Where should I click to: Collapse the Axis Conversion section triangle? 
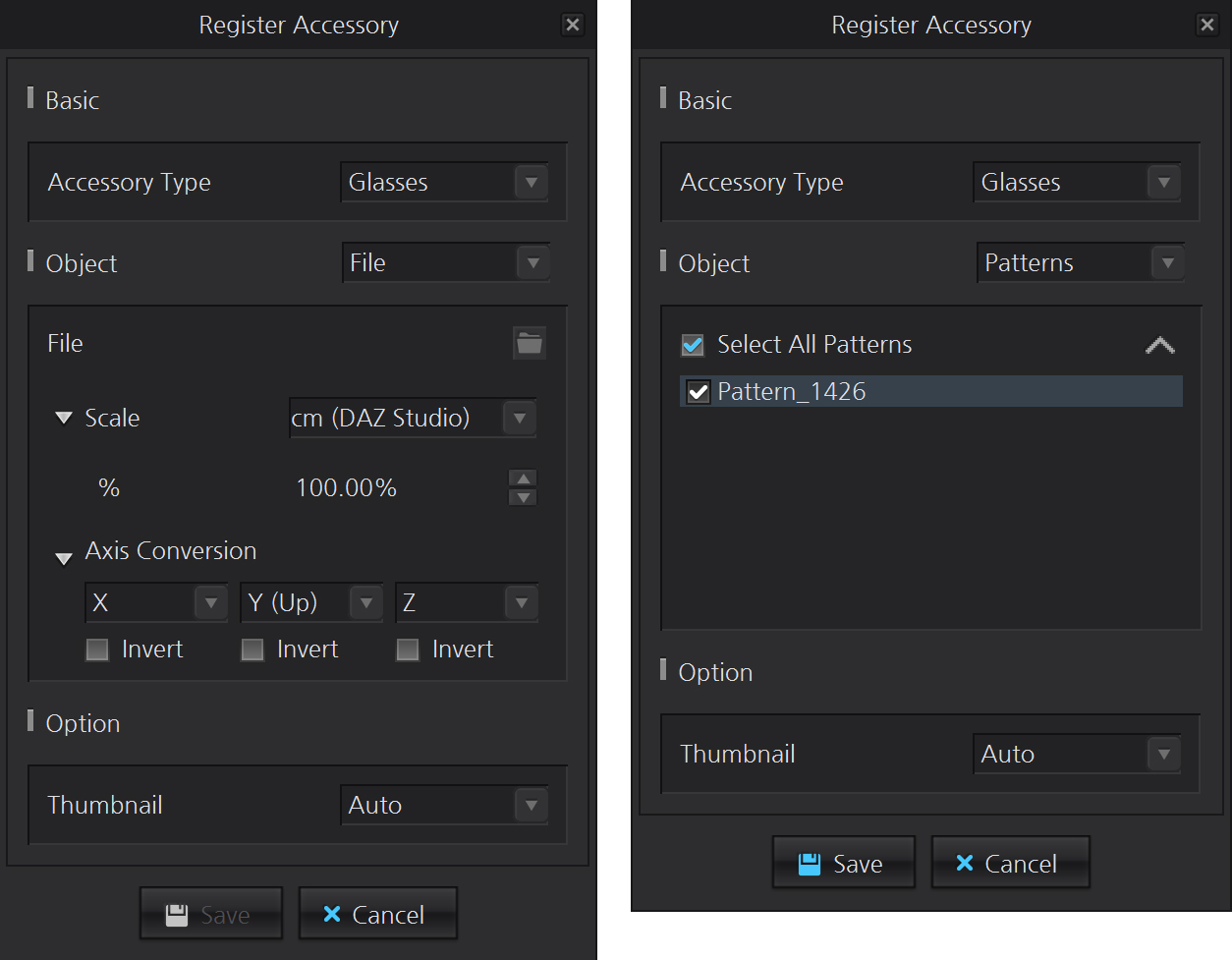64,558
